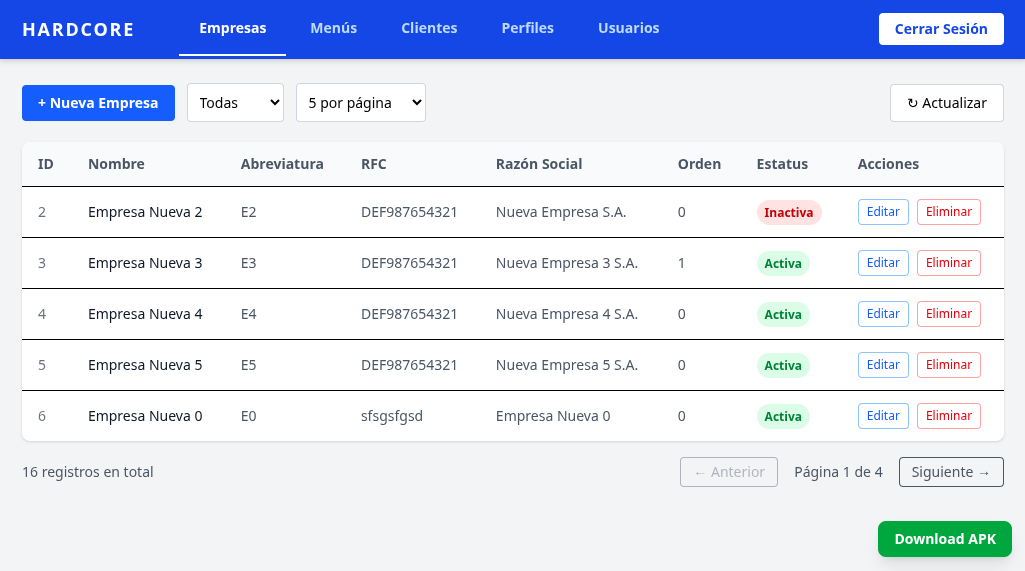Open the Perfiles tab
The image size is (1025, 571).
point(528,28)
